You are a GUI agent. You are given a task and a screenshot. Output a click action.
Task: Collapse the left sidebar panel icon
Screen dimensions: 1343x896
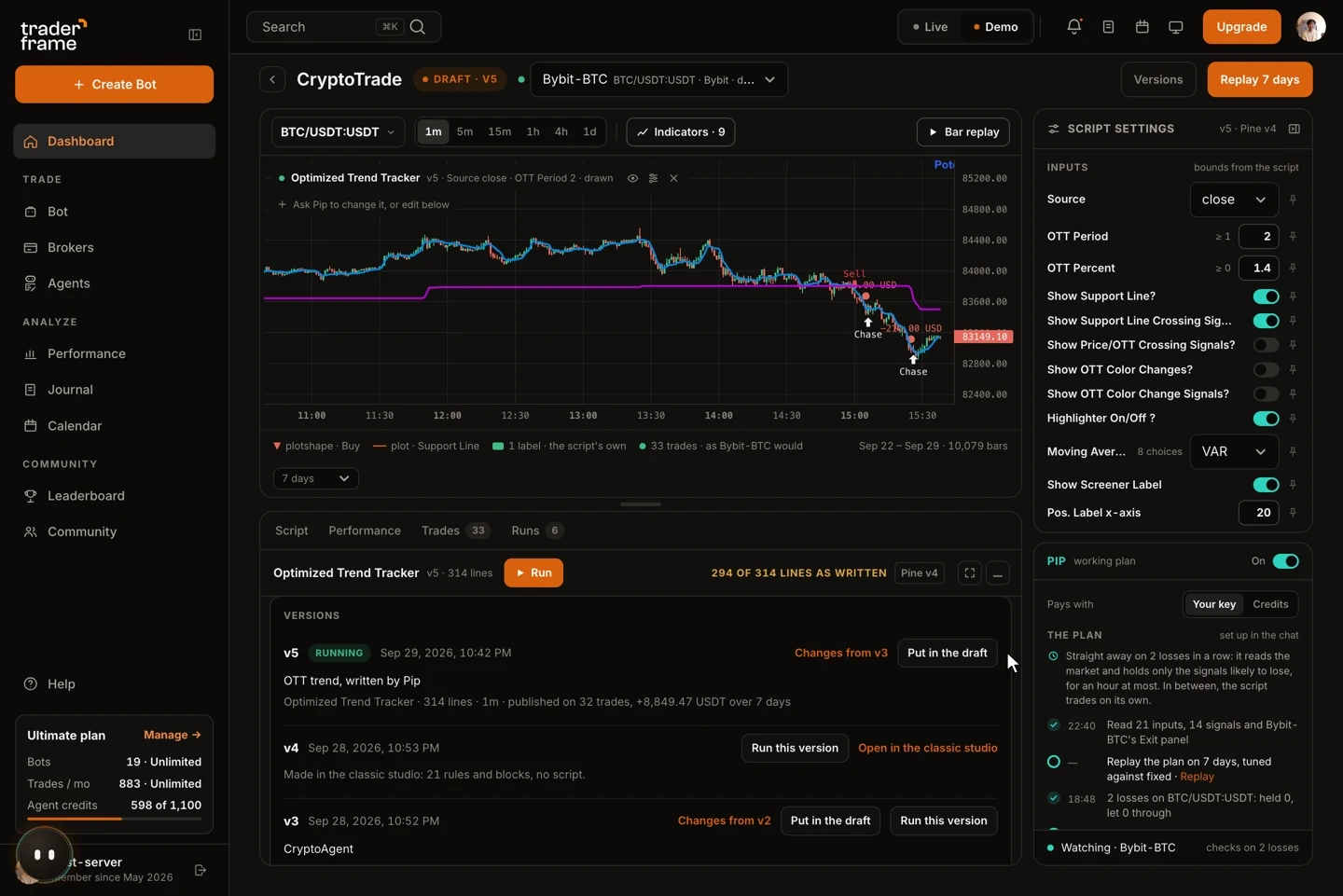coord(195,34)
